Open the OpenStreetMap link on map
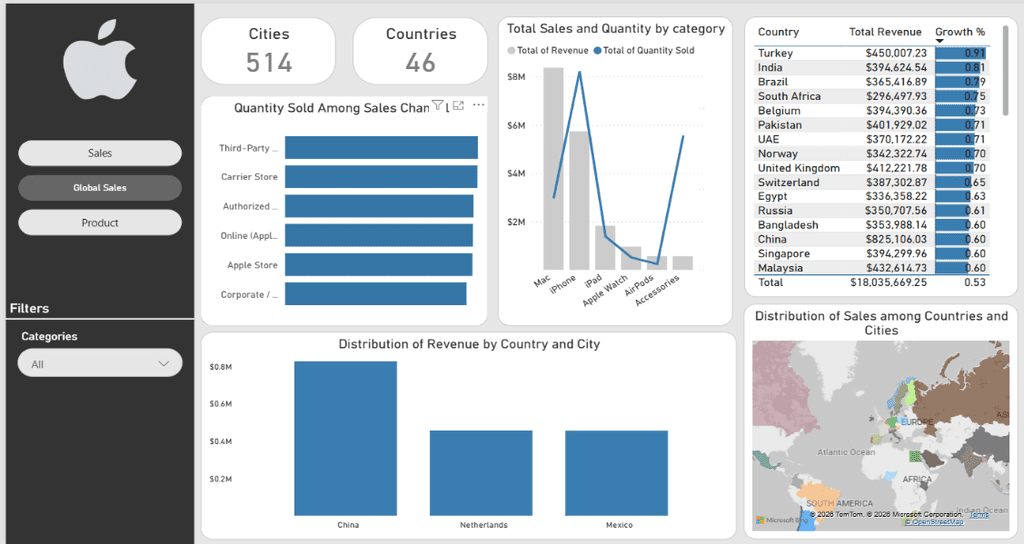This screenshot has height=544, width=1024. (x=934, y=522)
